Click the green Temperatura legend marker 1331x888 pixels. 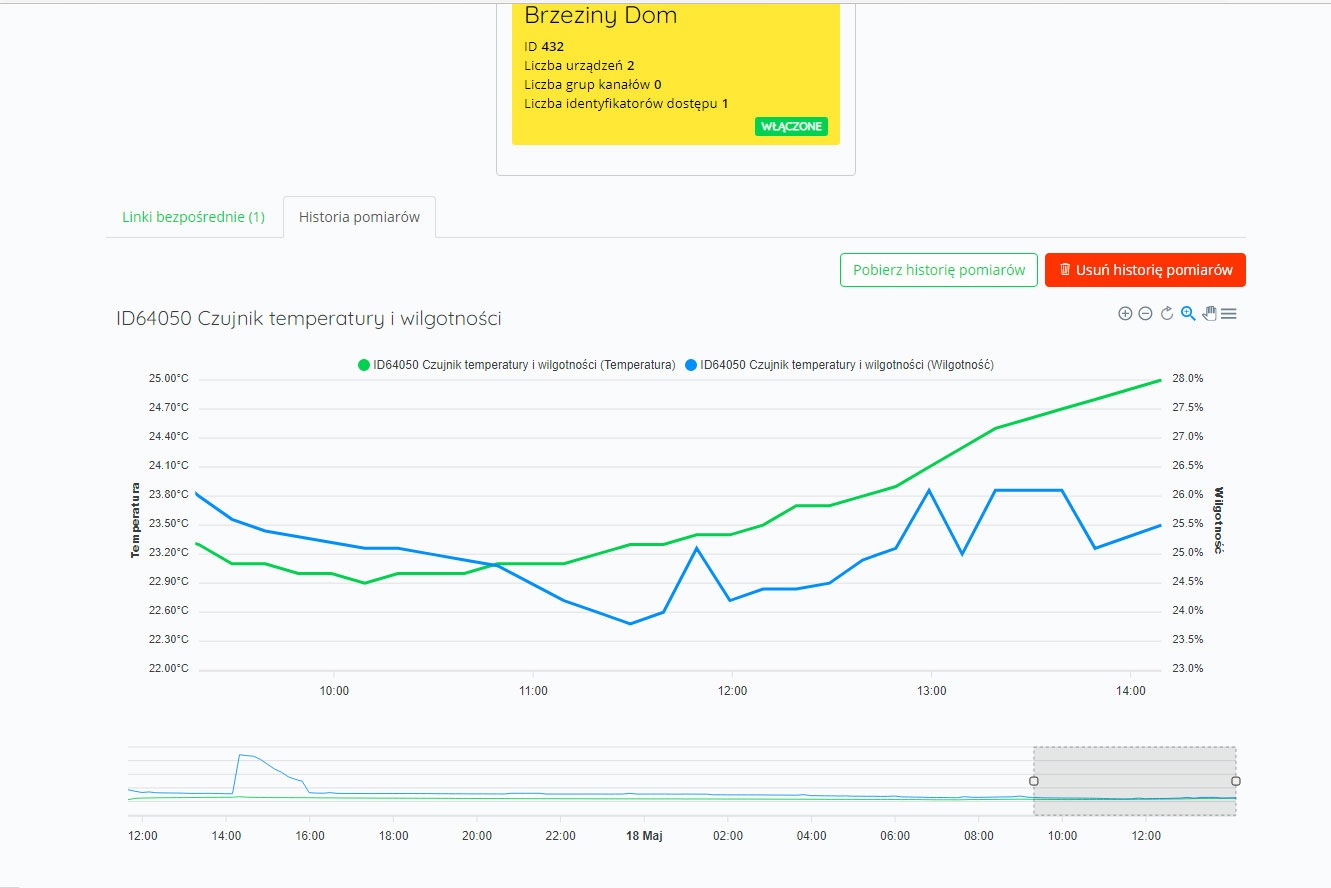click(364, 365)
